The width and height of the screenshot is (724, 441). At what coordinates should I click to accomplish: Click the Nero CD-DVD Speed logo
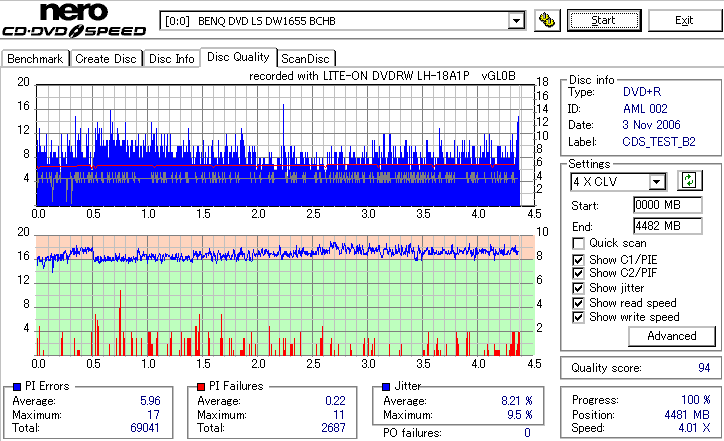[74, 20]
